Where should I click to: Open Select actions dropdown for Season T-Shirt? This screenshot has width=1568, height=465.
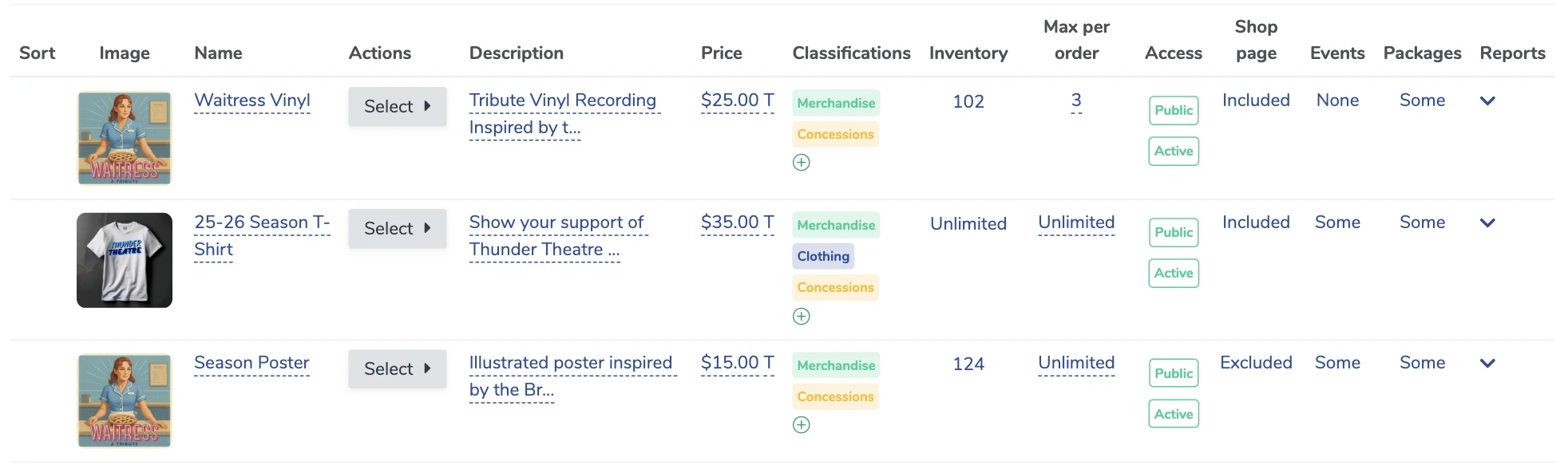[397, 229]
